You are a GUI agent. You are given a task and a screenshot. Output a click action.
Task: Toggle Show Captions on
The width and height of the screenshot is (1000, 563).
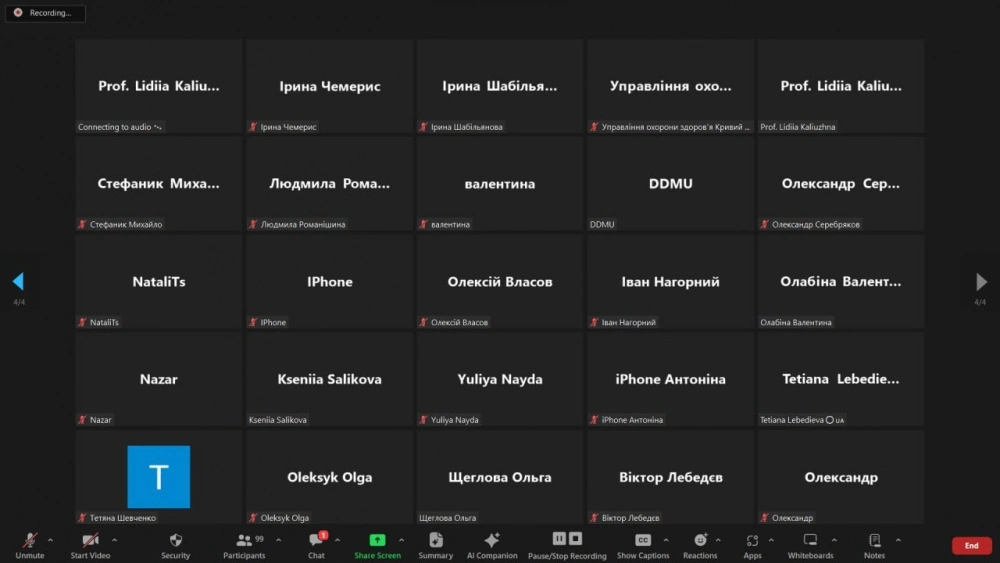click(643, 546)
